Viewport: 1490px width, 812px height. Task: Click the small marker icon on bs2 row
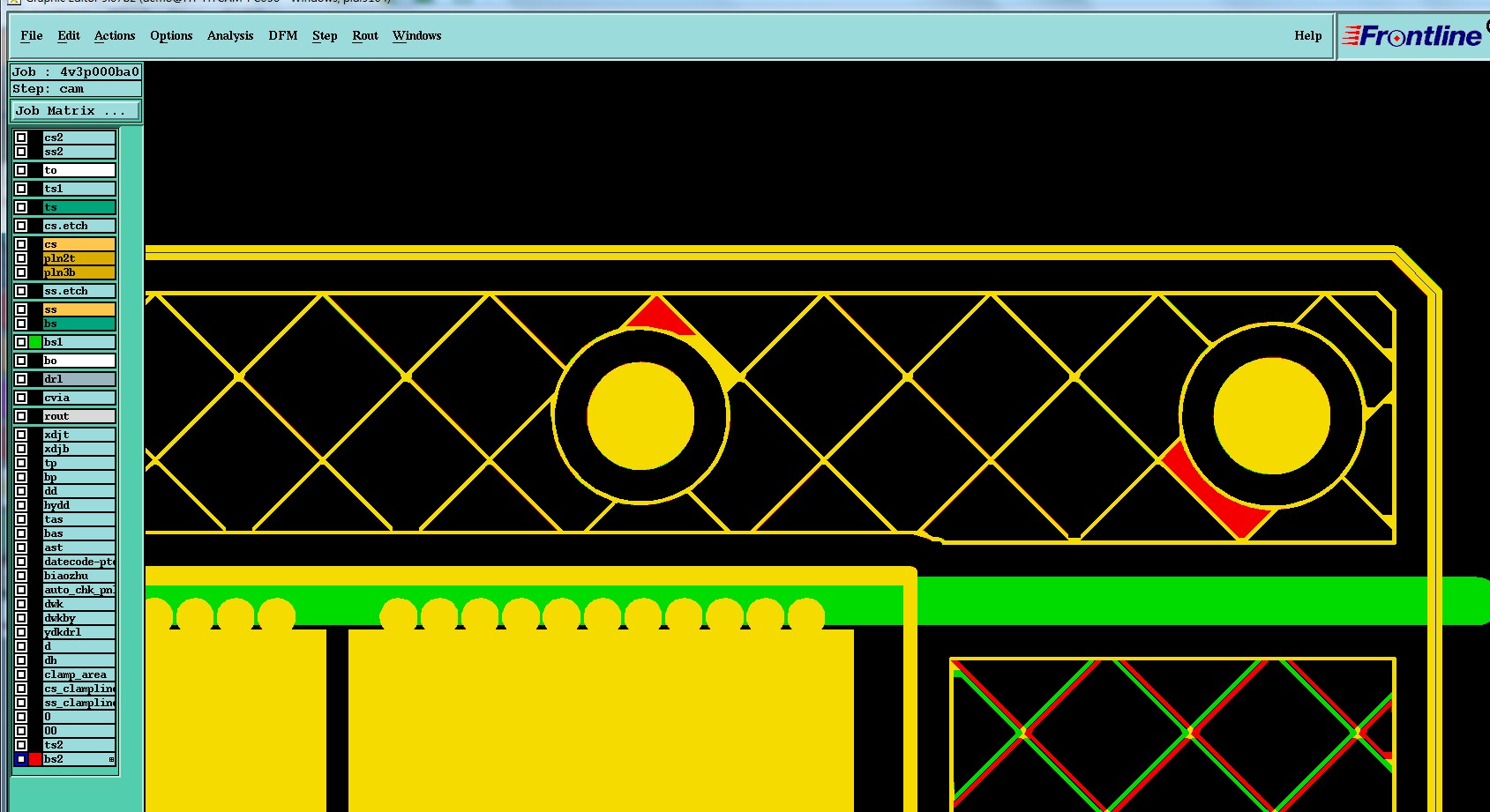111,759
